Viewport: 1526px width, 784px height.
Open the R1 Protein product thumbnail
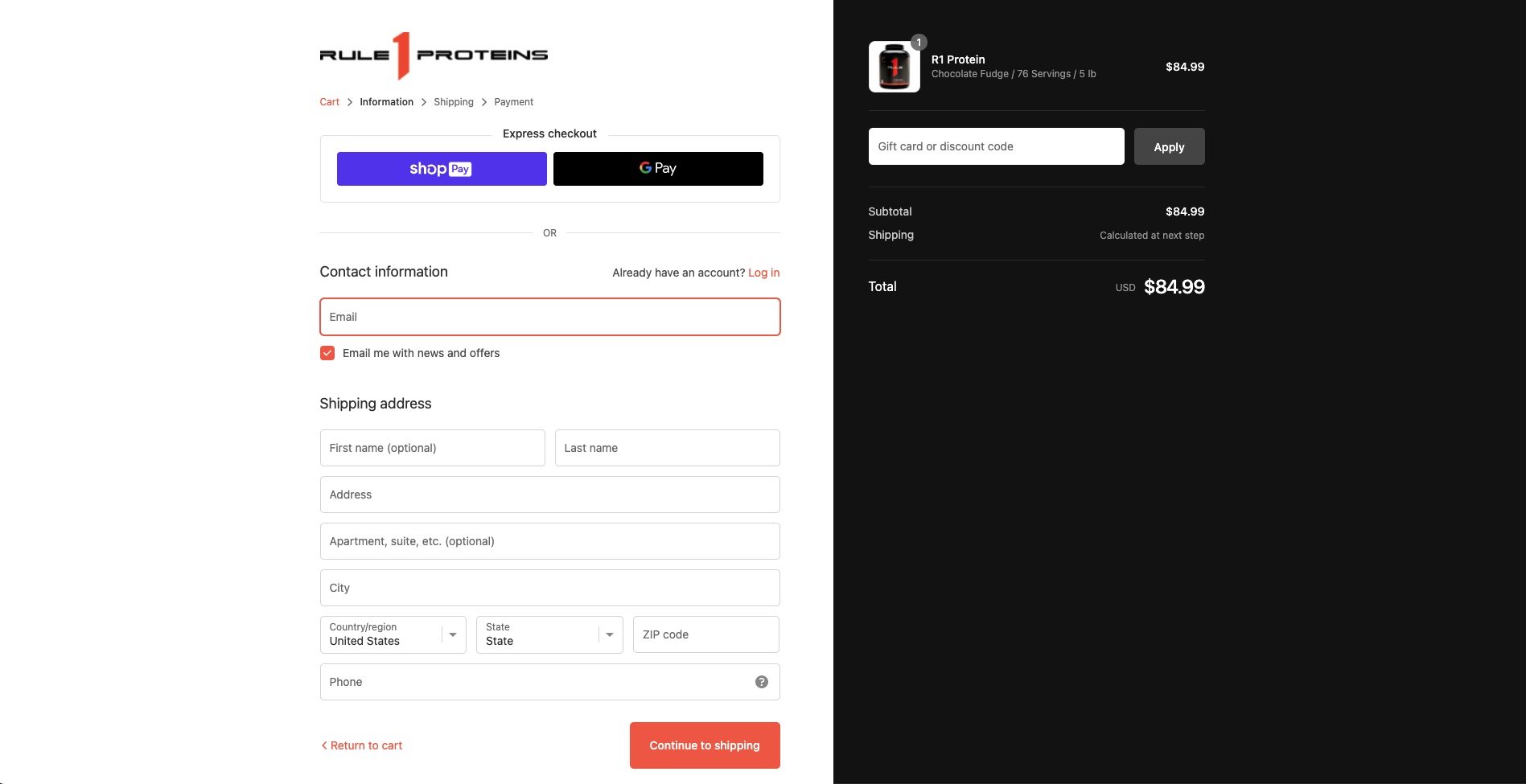tap(895, 67)
